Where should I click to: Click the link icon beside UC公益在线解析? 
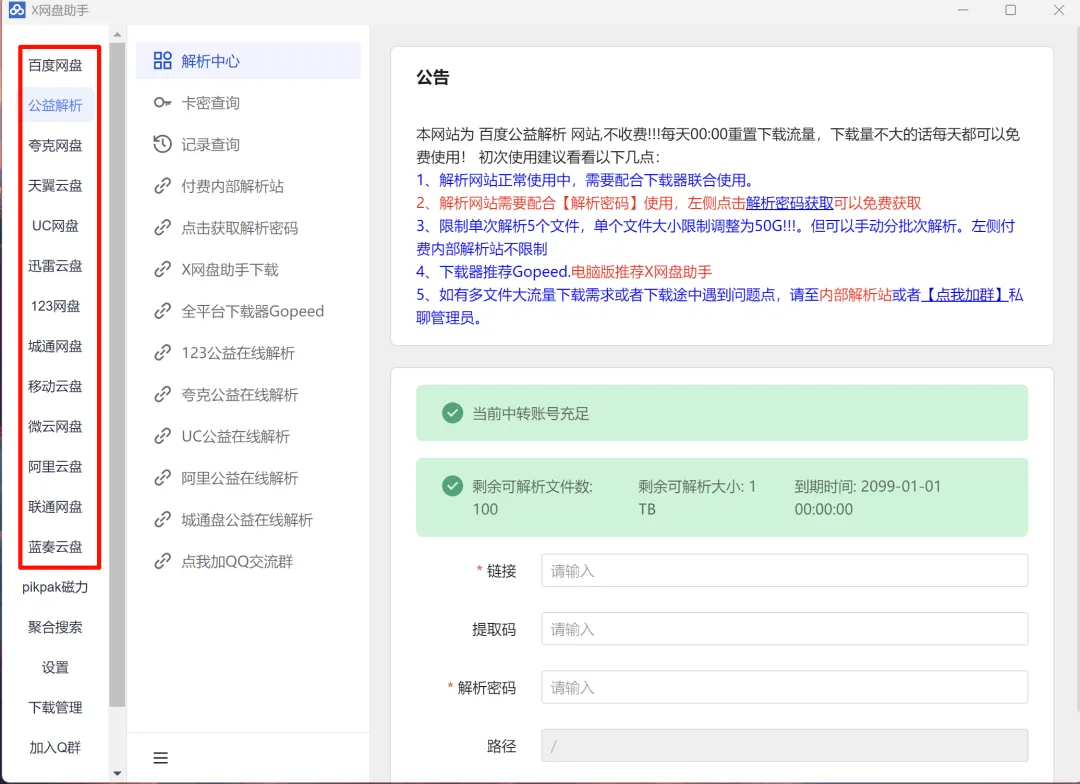(163, 436)
